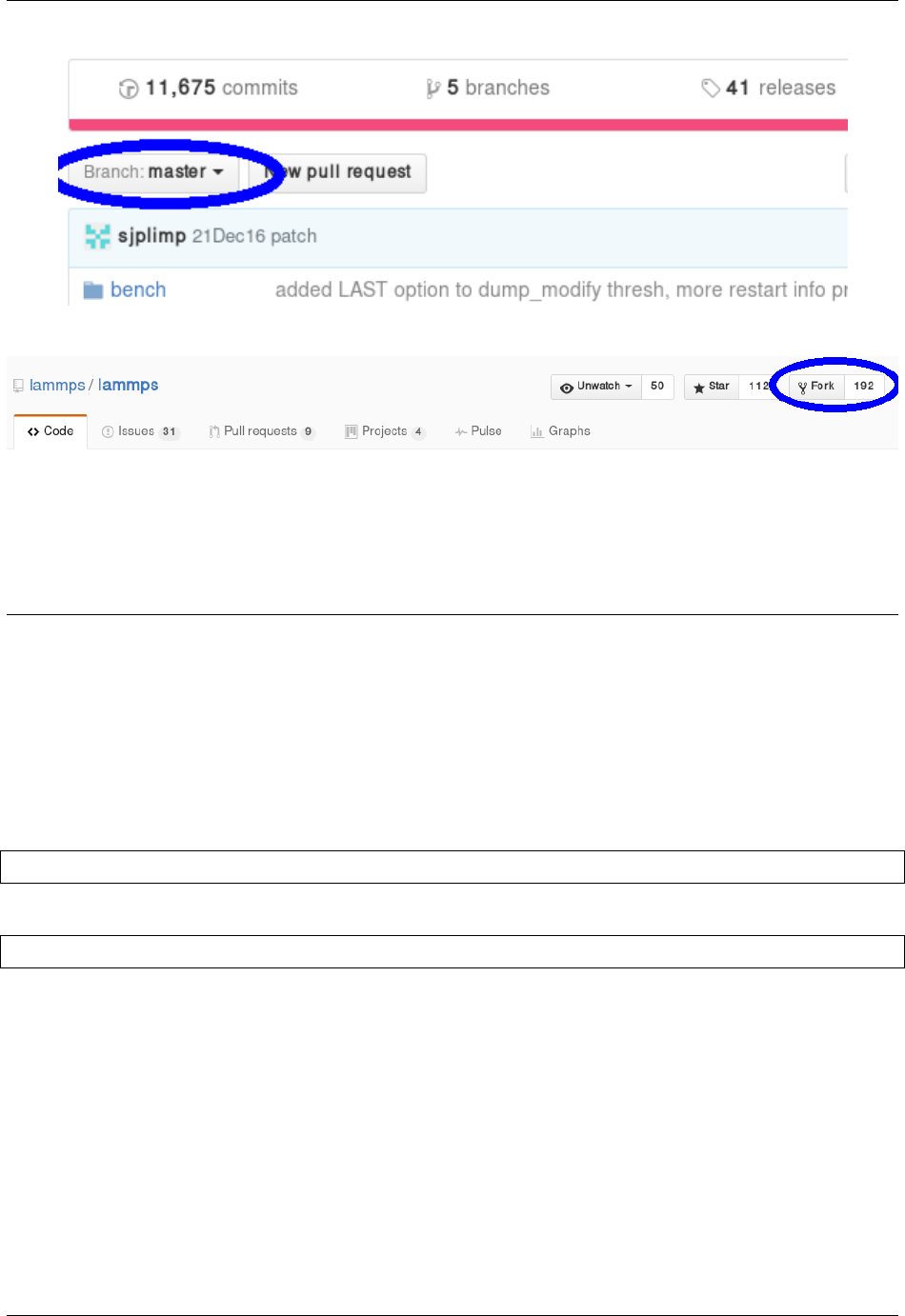Click the tag icon beside 41 releases
The height and width of the screenshot is (1316, 905).
[x=711, y=89]
